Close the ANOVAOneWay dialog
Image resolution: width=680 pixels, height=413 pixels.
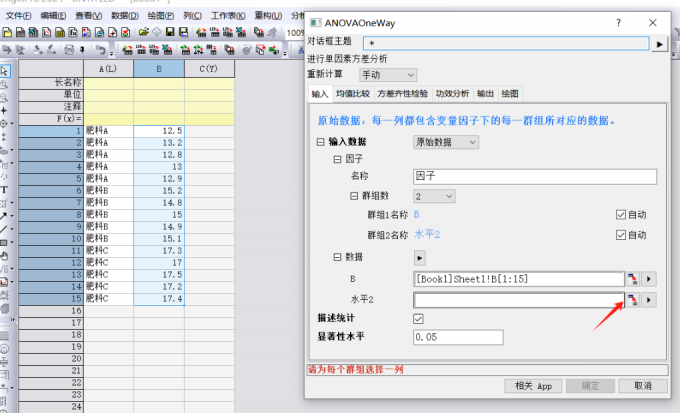652,23
